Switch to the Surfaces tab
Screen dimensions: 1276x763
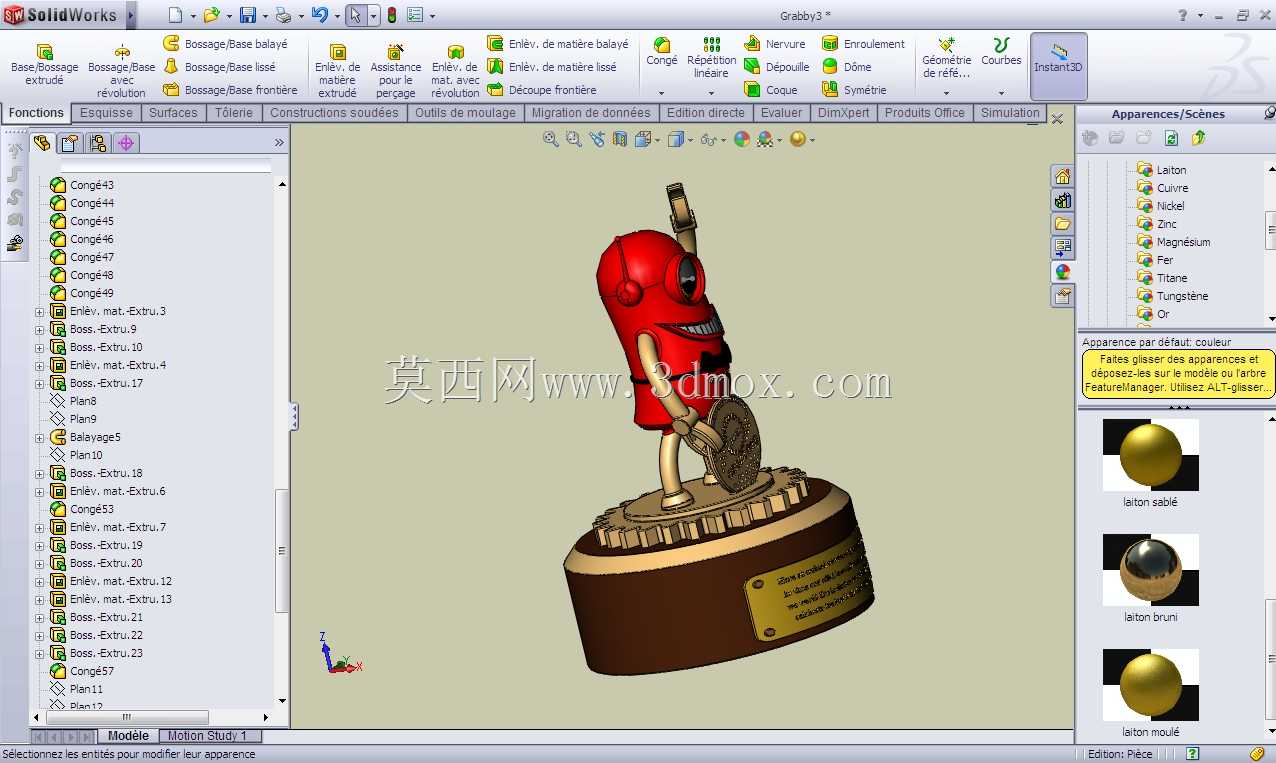point(173,113)
